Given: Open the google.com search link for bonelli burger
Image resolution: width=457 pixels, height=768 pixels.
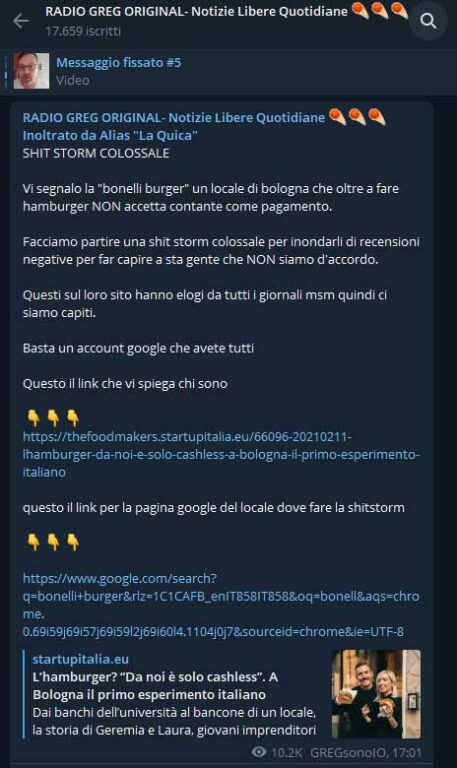Looking at the screenshot, I should (221, 605).
